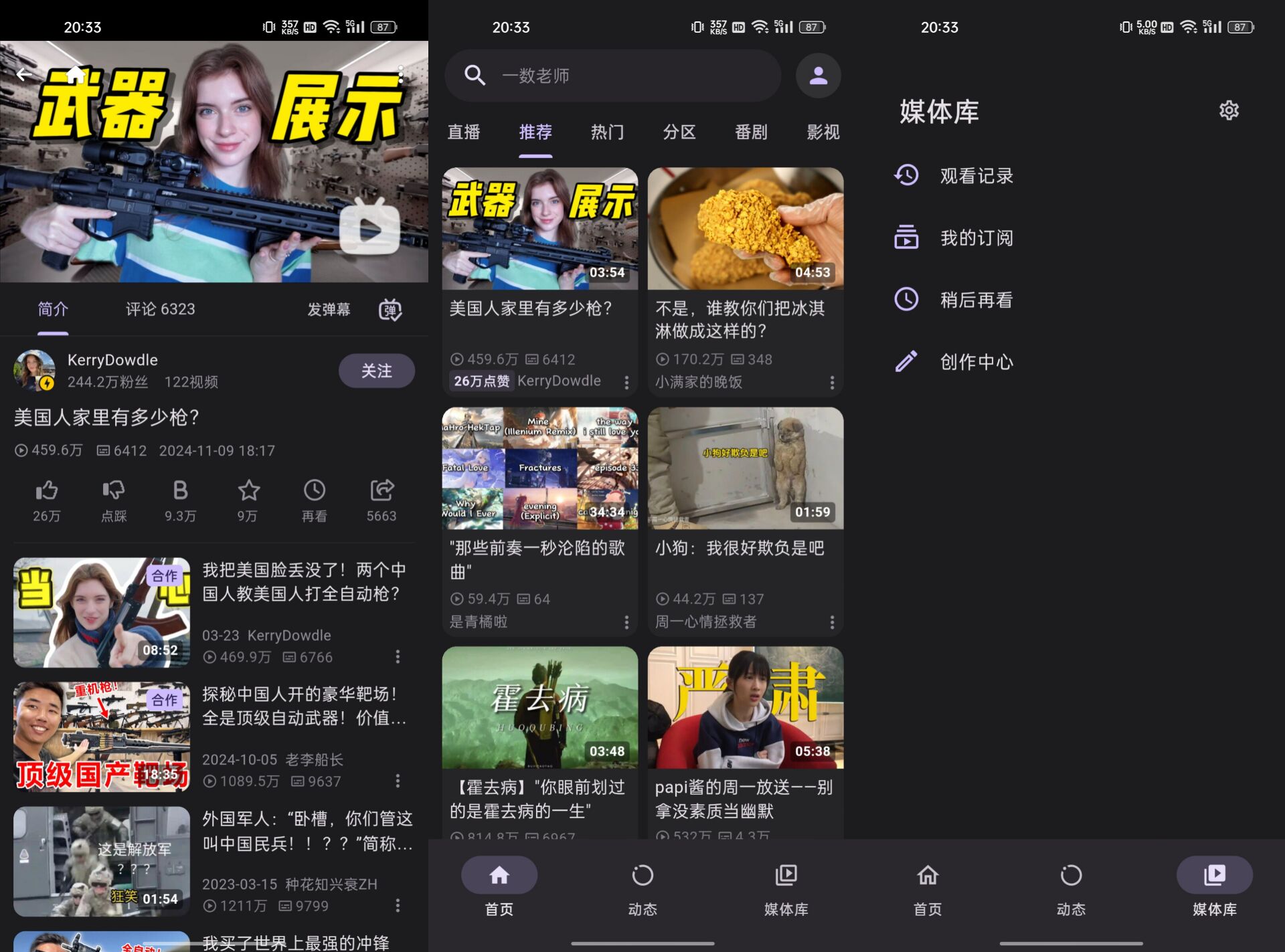The height and width of the screenshot is (952, 1285).
Task: Open more options on 是青橘啦 card
Action: (626, 622)
